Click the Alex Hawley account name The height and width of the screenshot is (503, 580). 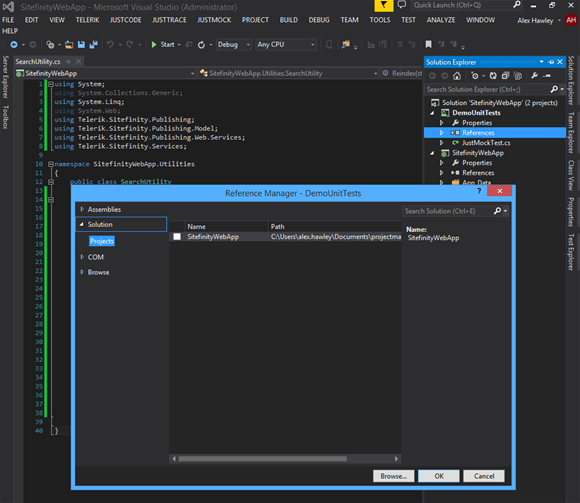click(x=535, y=20)
